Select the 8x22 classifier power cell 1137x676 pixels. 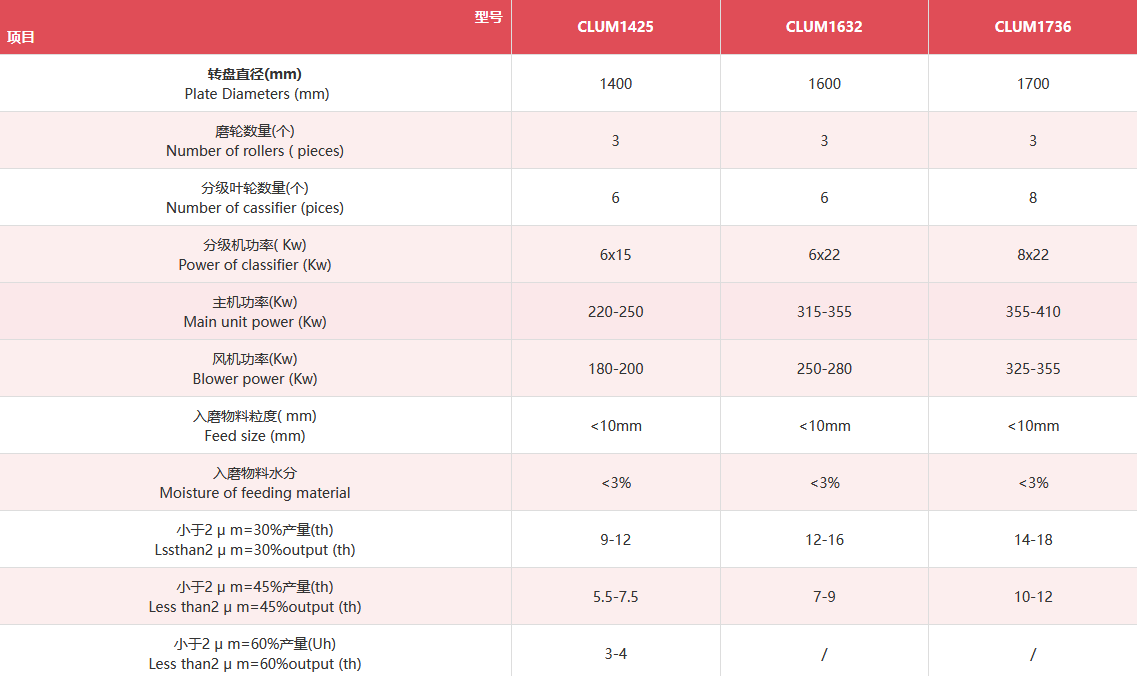pos(1033,255)
